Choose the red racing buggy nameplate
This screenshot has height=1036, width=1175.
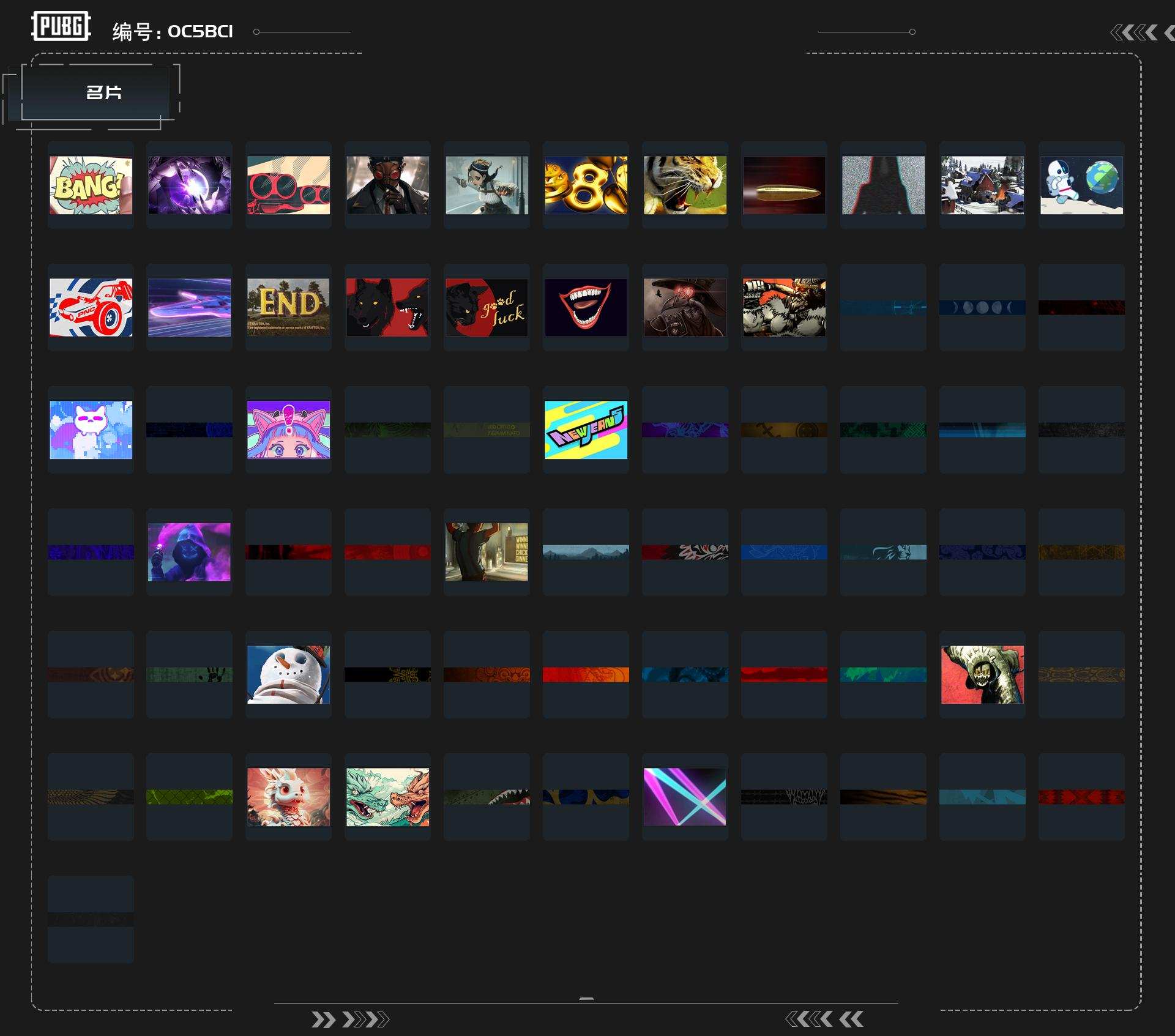[x=91, y=307]
